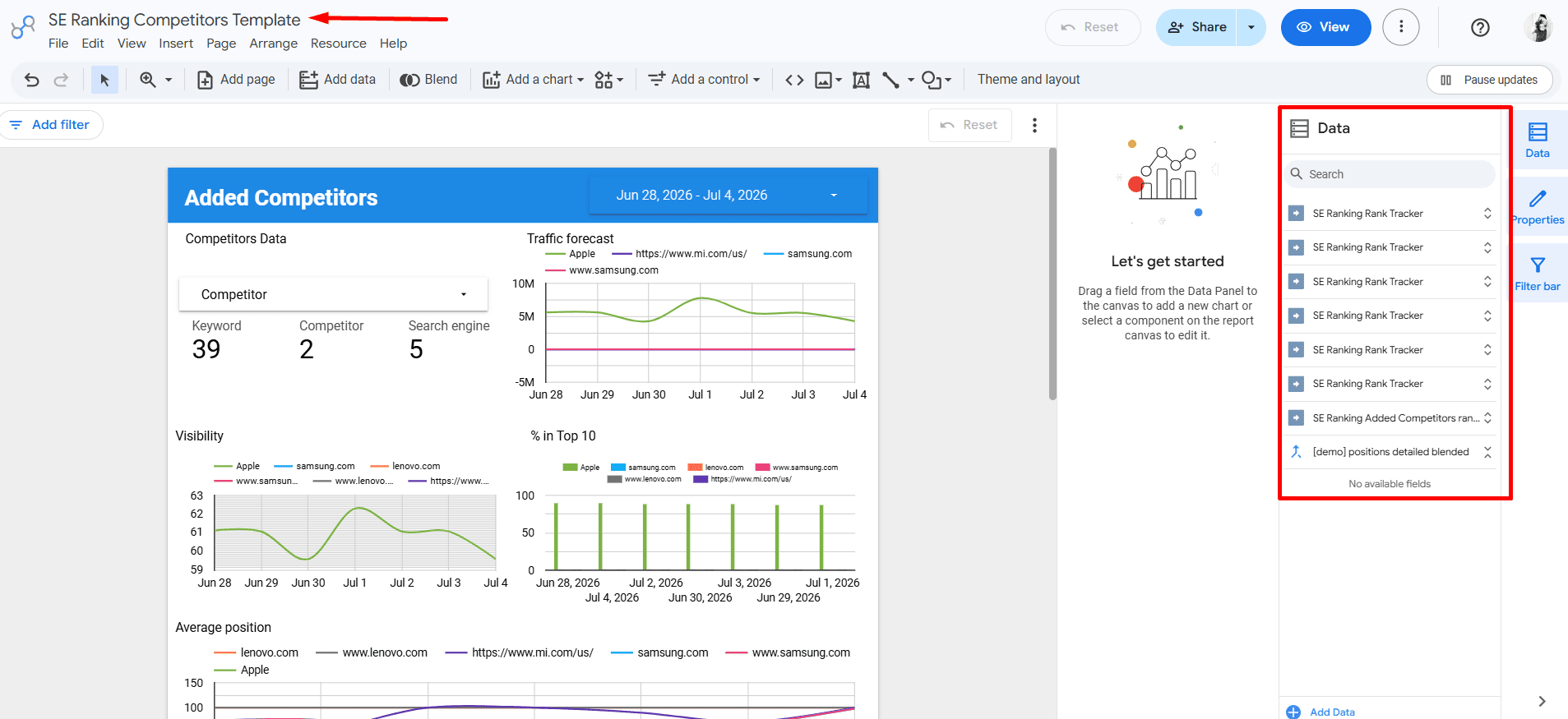Screen dimensions: 1568x719
Task: Expand the [demo] positions detailed blended source
Action: click(1487, 452)
